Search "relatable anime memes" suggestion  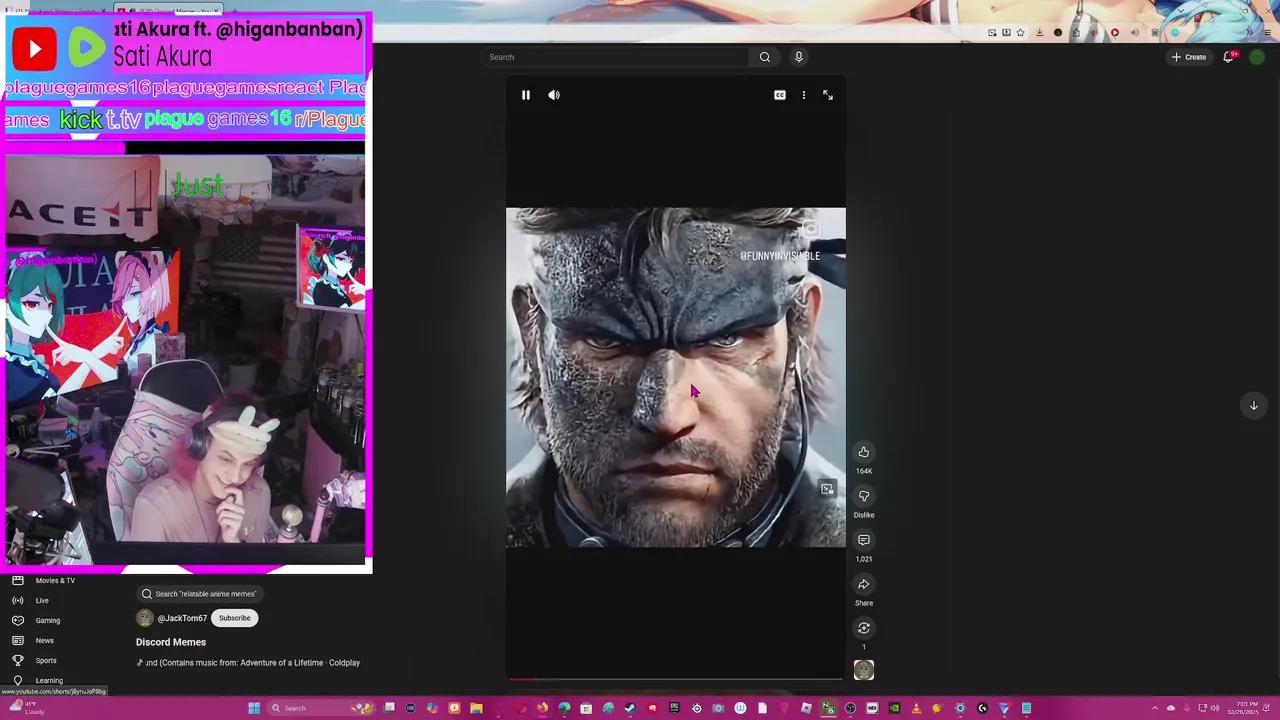click(x=198, y=594)
